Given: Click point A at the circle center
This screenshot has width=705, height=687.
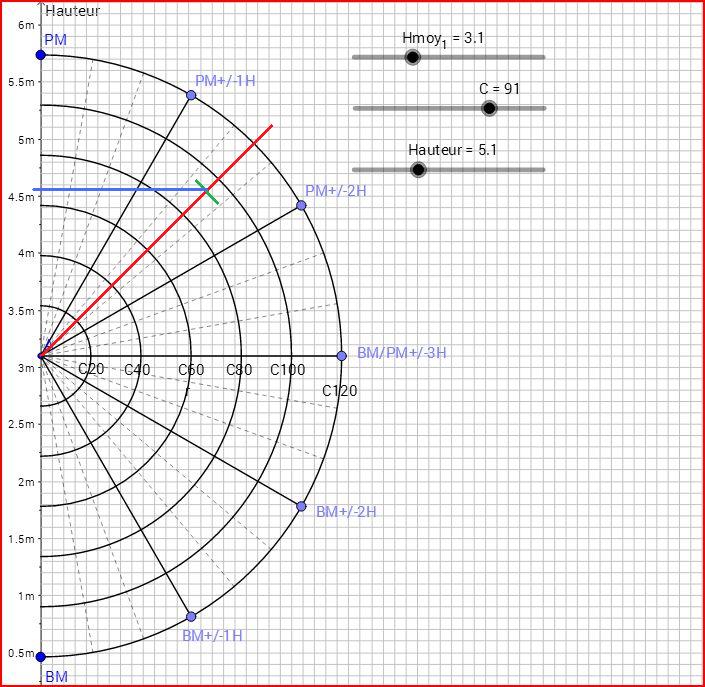Looking at the screenshot, I should tap(41, 355).
